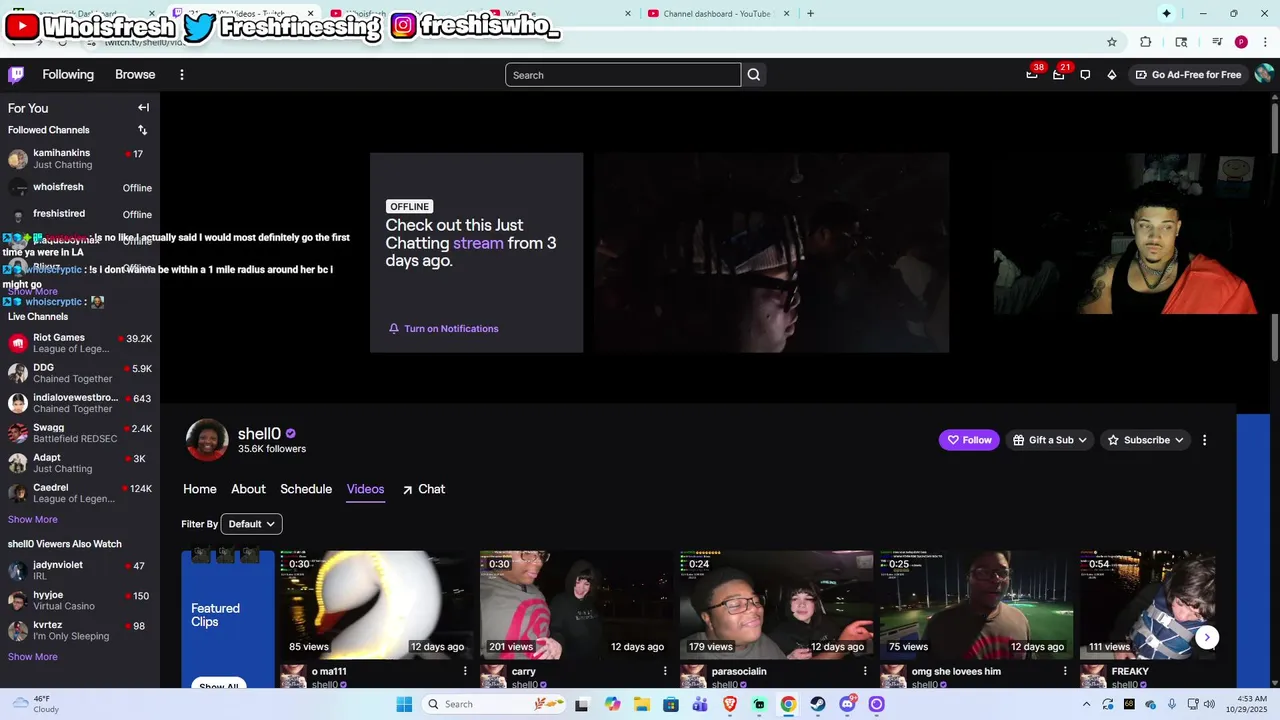Open the Twitch top nav more-options menu
The width and height of the screenshot is (1280, 720).
(181, 75)
